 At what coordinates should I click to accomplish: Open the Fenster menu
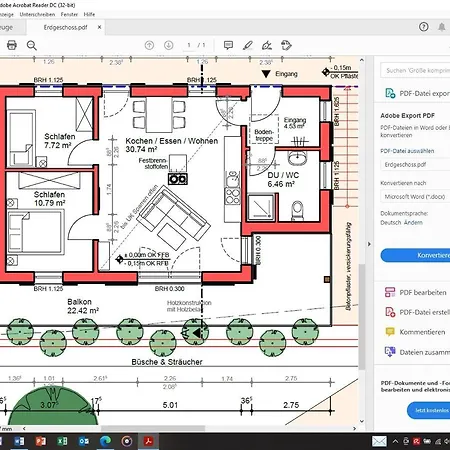click(69, 14)
